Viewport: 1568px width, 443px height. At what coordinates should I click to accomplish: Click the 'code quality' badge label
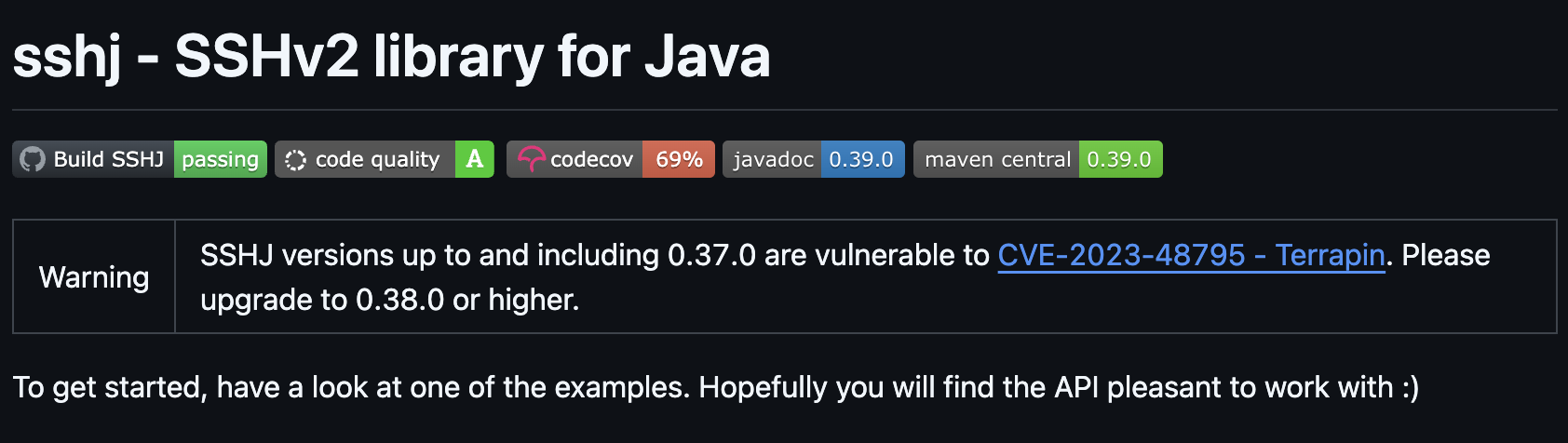377,160
